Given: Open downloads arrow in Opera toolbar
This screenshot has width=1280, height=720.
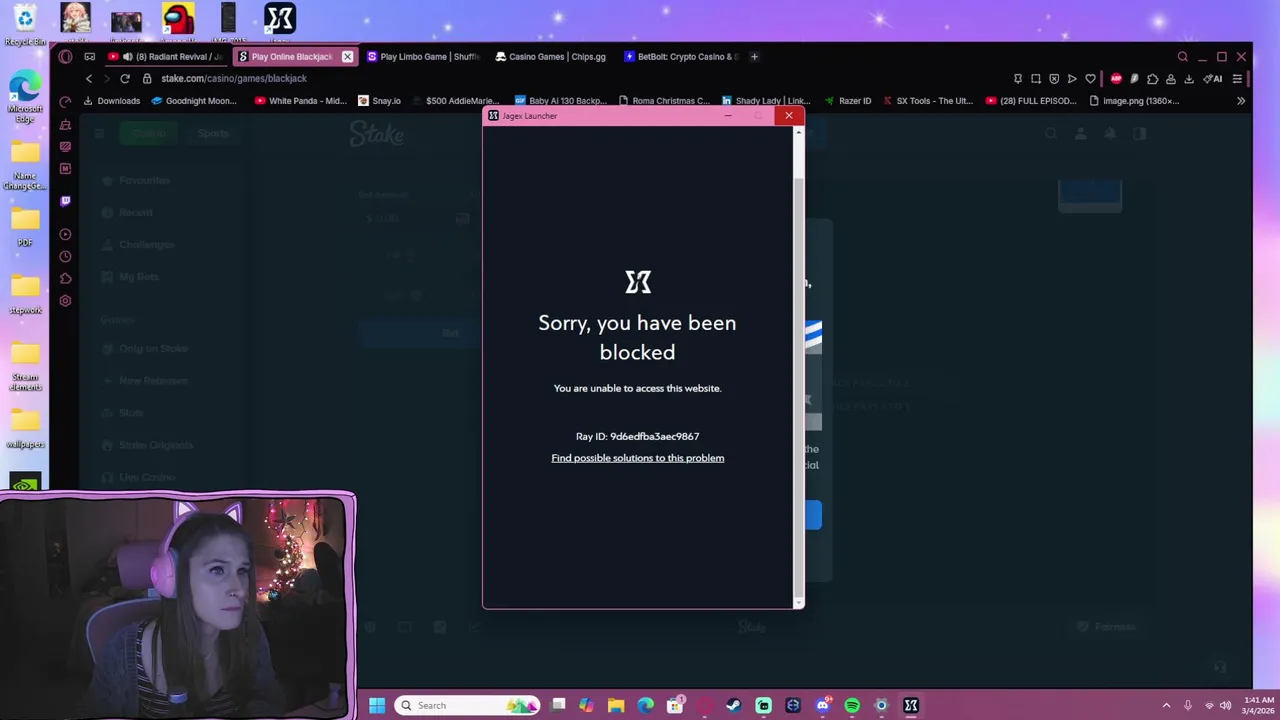Looking at the screenshot, I should click(1189, 79).
